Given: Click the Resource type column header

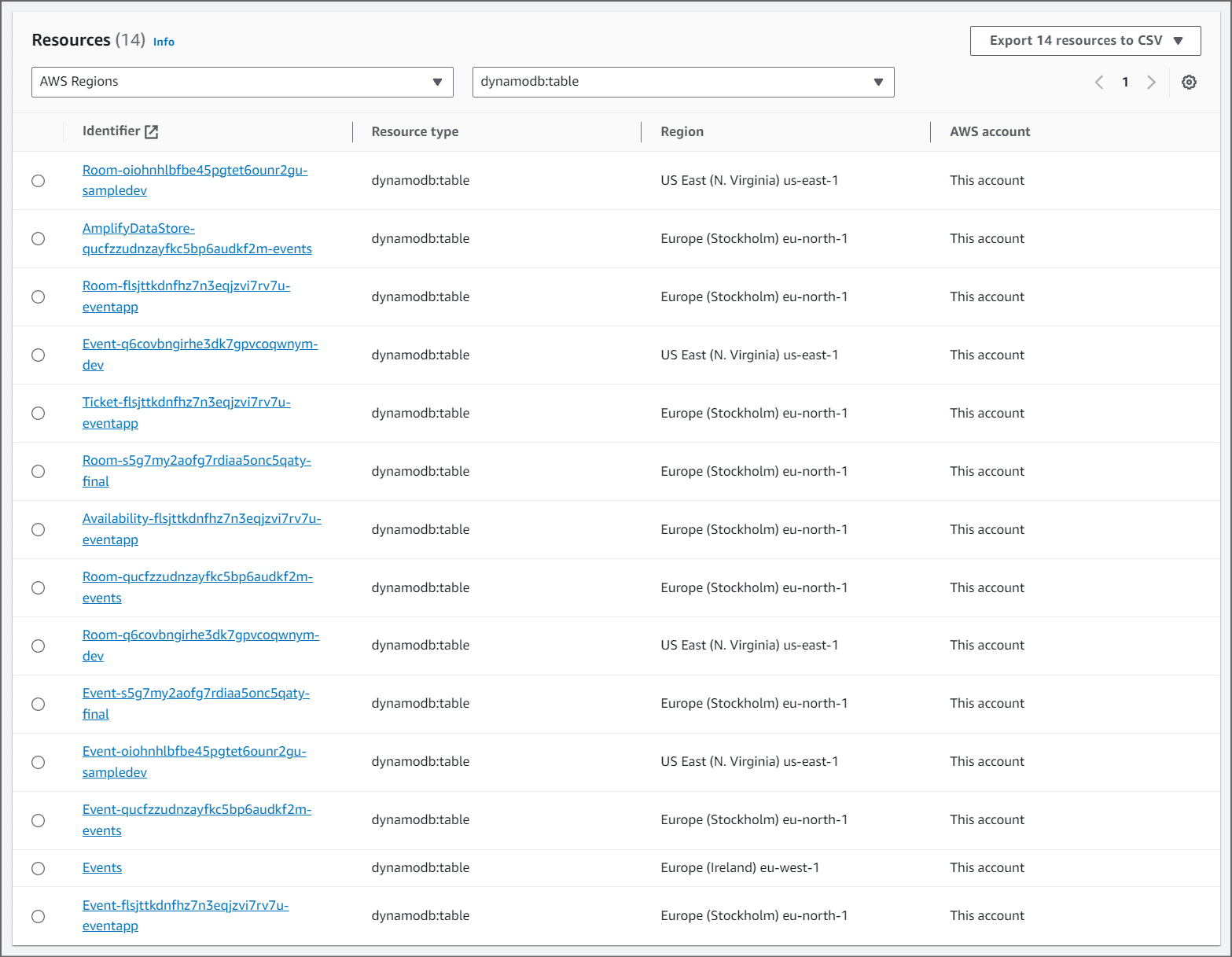Looking at the screenshot, I should 415,132.
